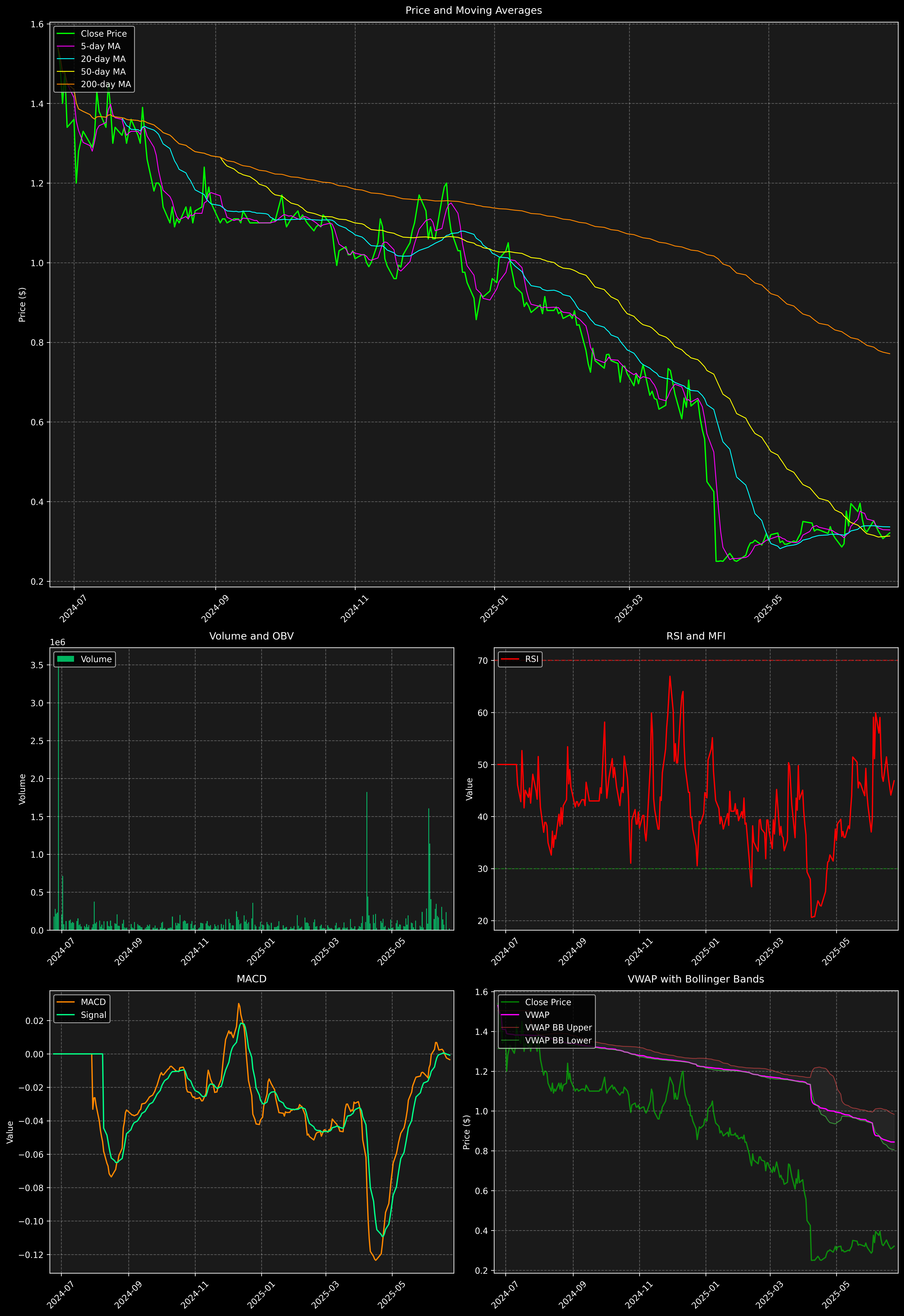Click the orange 200-day MA legend line sample
The width and height of the screenshot is (904, 1316).
coord(66,84)
